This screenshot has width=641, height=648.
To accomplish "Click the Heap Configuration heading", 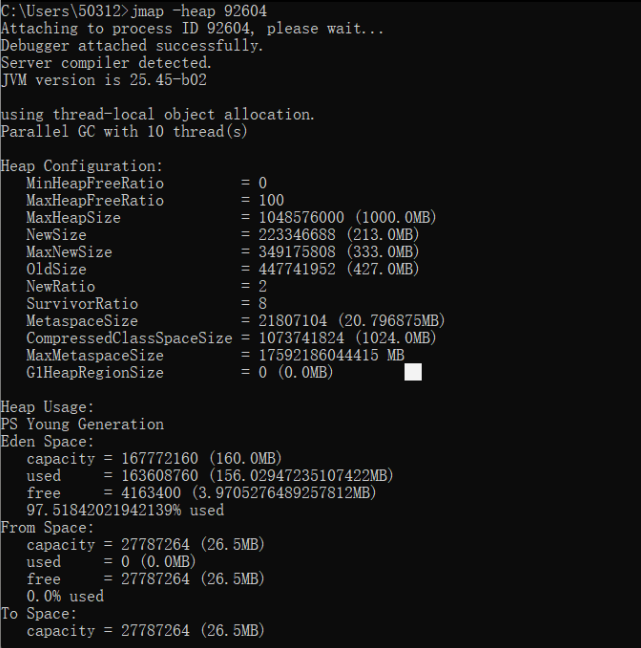I will 82,166.
